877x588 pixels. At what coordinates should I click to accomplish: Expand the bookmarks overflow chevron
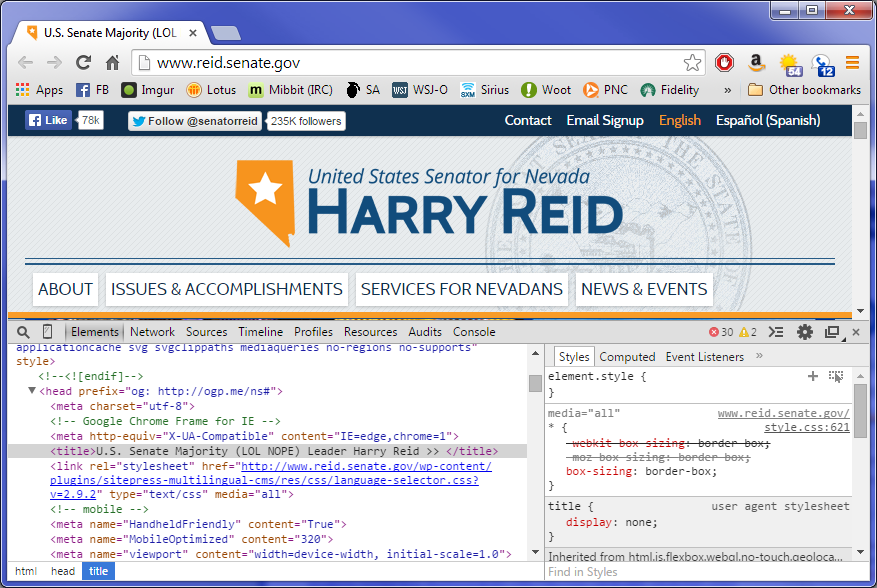tap(727, 90)
